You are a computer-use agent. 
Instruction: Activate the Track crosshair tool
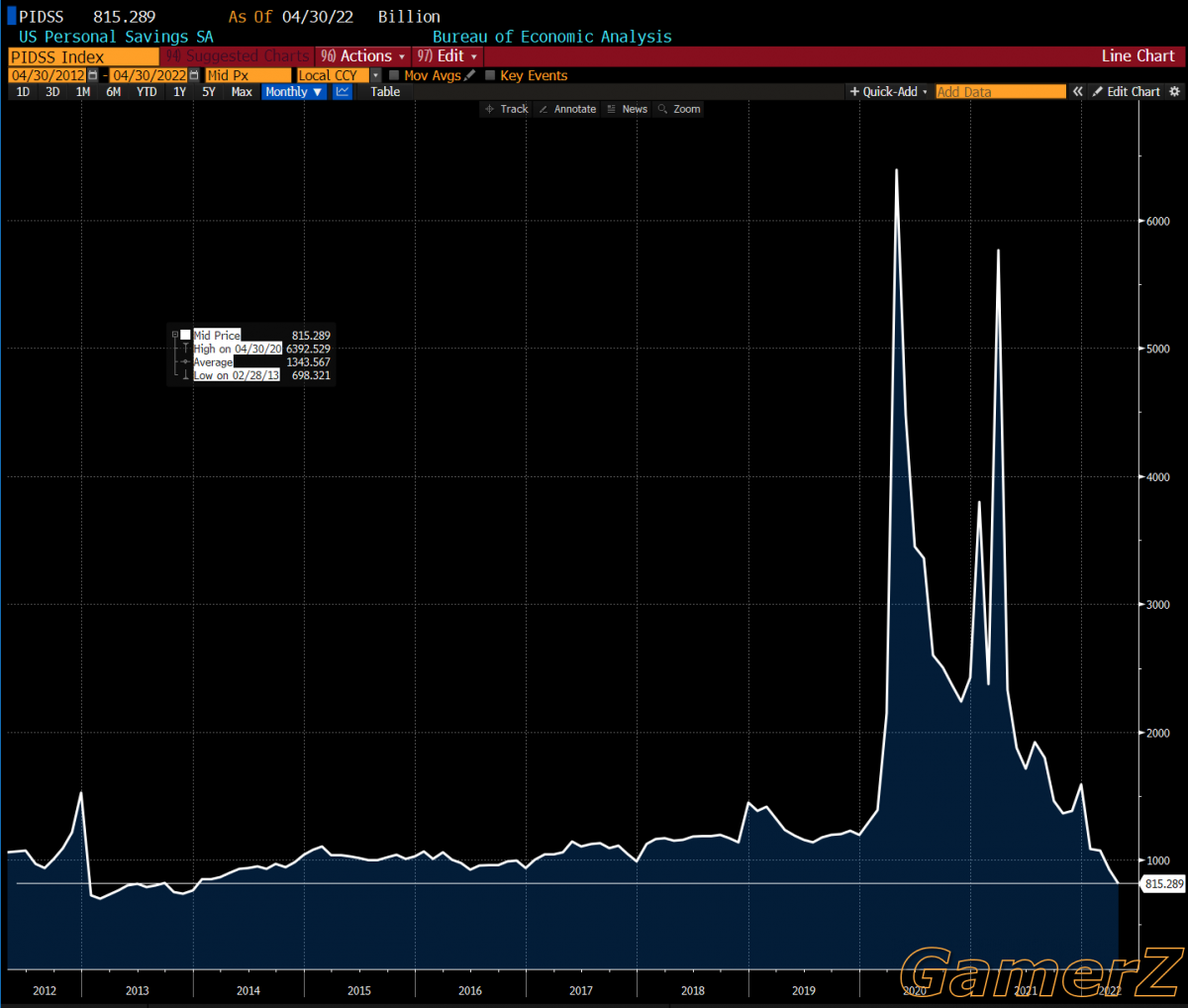[507, 109]
